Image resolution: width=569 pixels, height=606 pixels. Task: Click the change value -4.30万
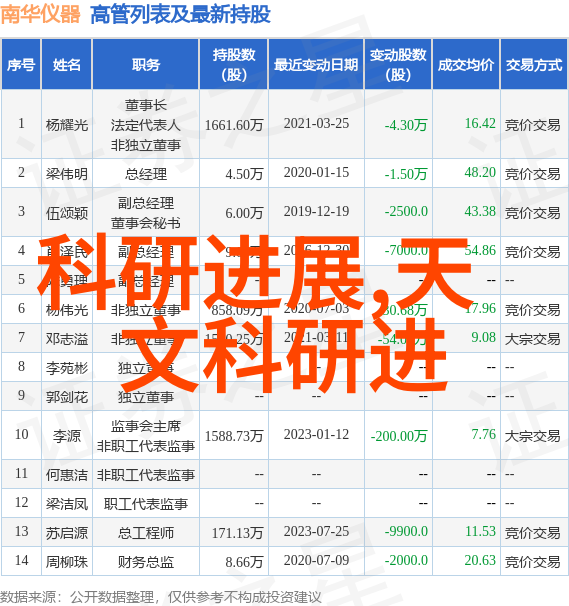406,125
